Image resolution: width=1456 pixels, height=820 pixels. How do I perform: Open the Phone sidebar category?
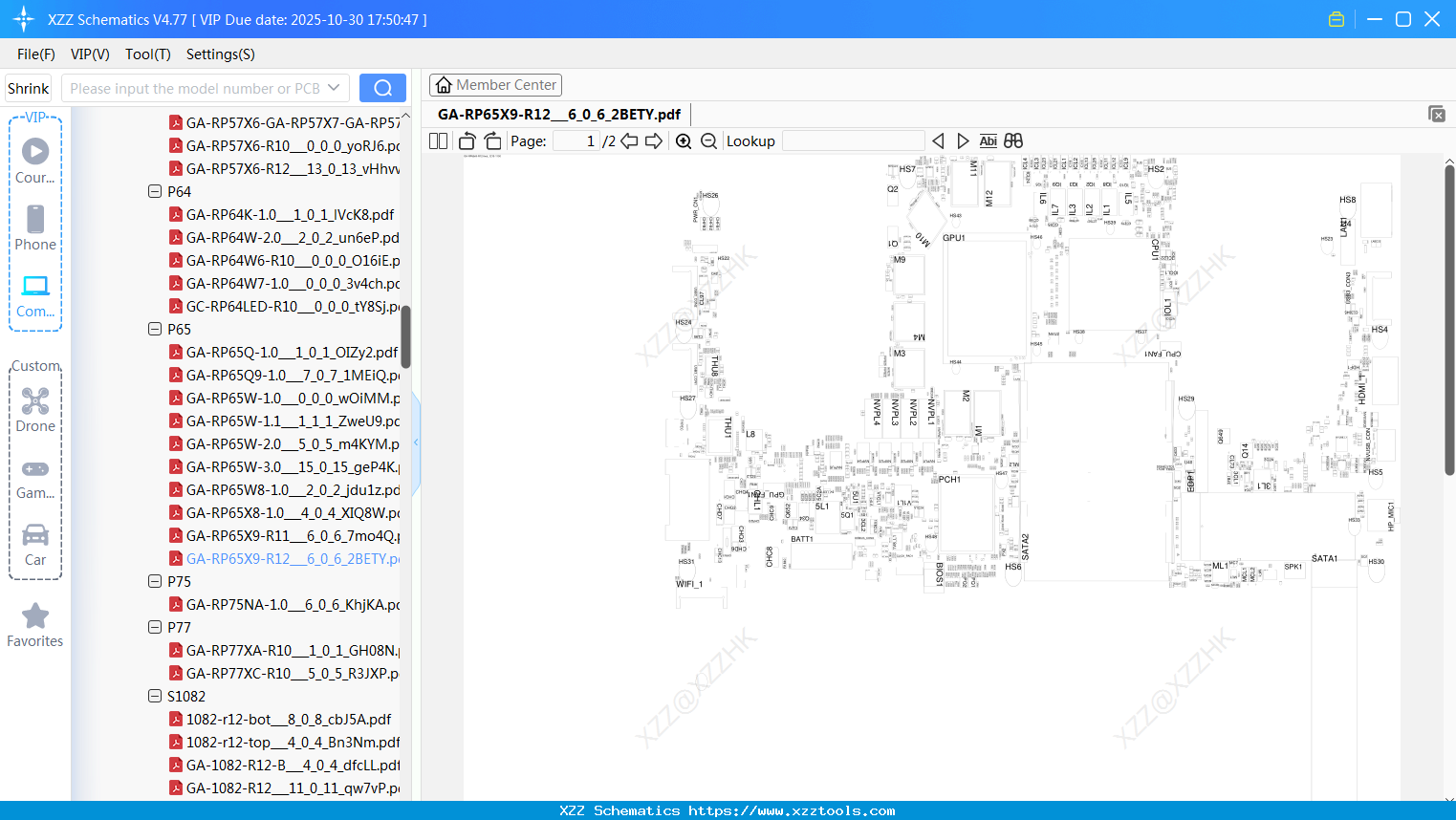pos(35,227)
